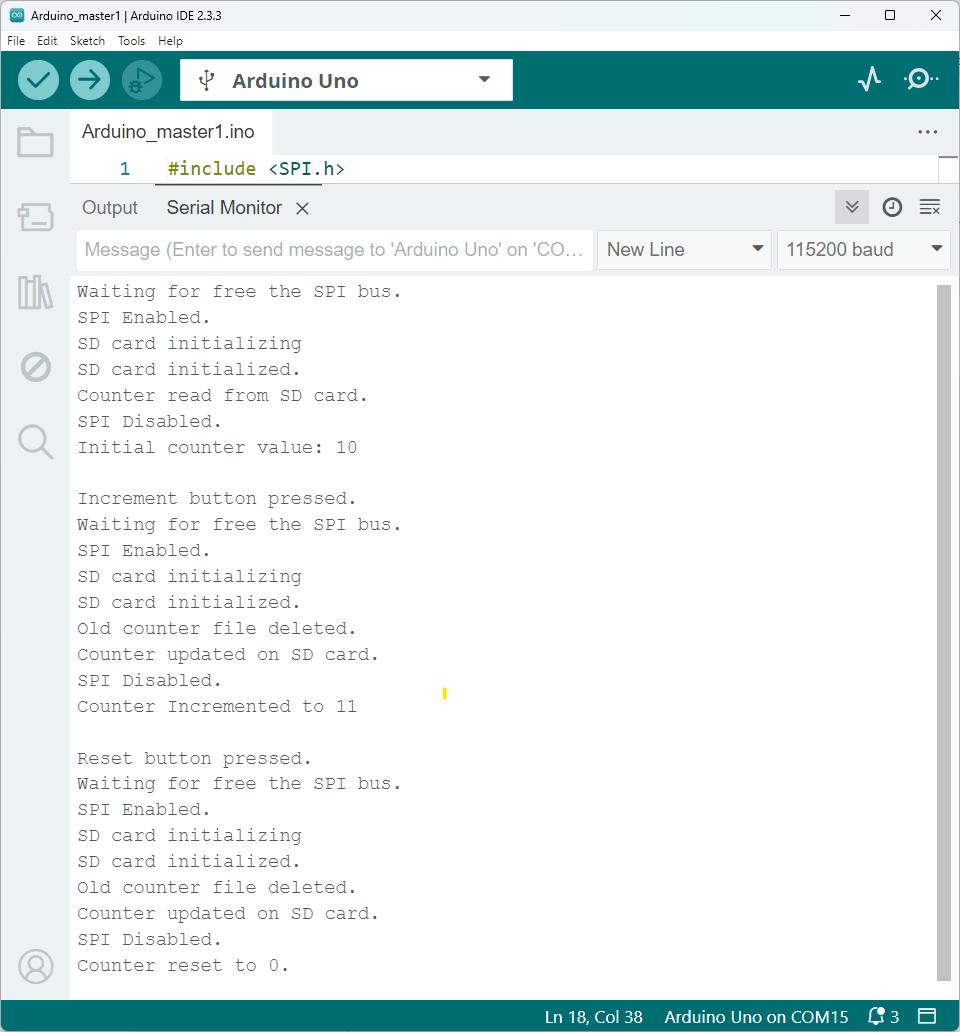This screenshot has height=1032, width=960.
Task: Click line number 1 in editor gutter
Action: 124,169
